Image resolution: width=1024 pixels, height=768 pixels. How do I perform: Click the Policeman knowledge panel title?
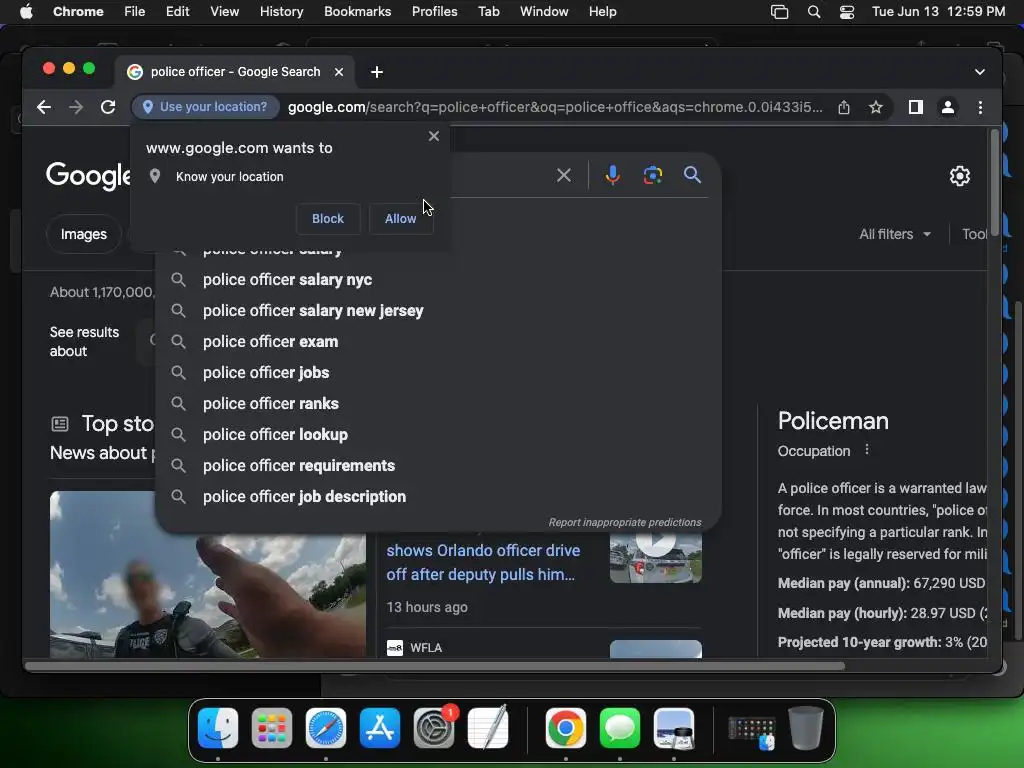(833, 421)
